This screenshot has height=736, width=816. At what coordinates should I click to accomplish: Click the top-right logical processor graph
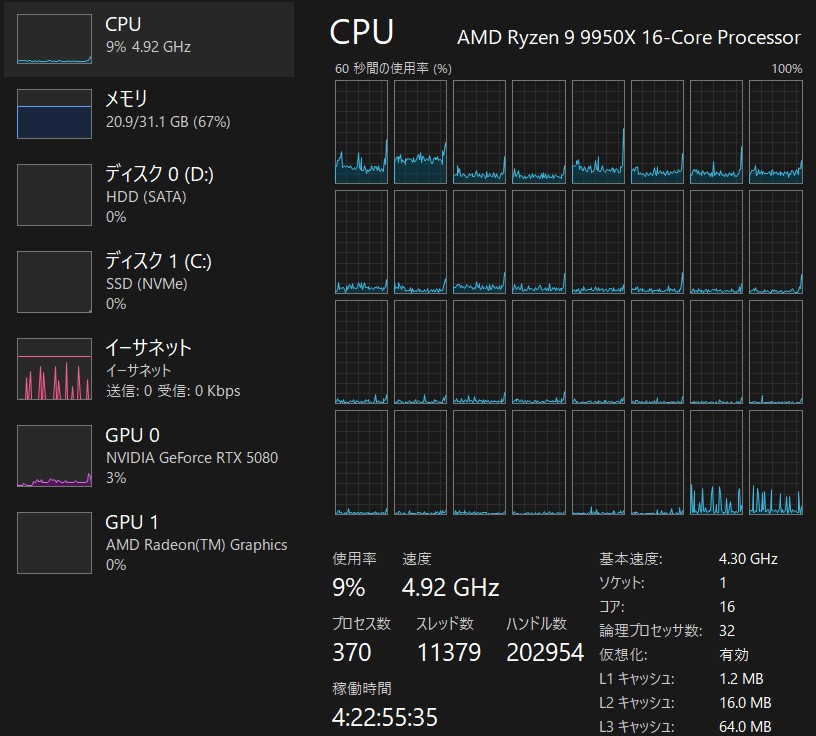pyautogui.click(x=775, y=132)
